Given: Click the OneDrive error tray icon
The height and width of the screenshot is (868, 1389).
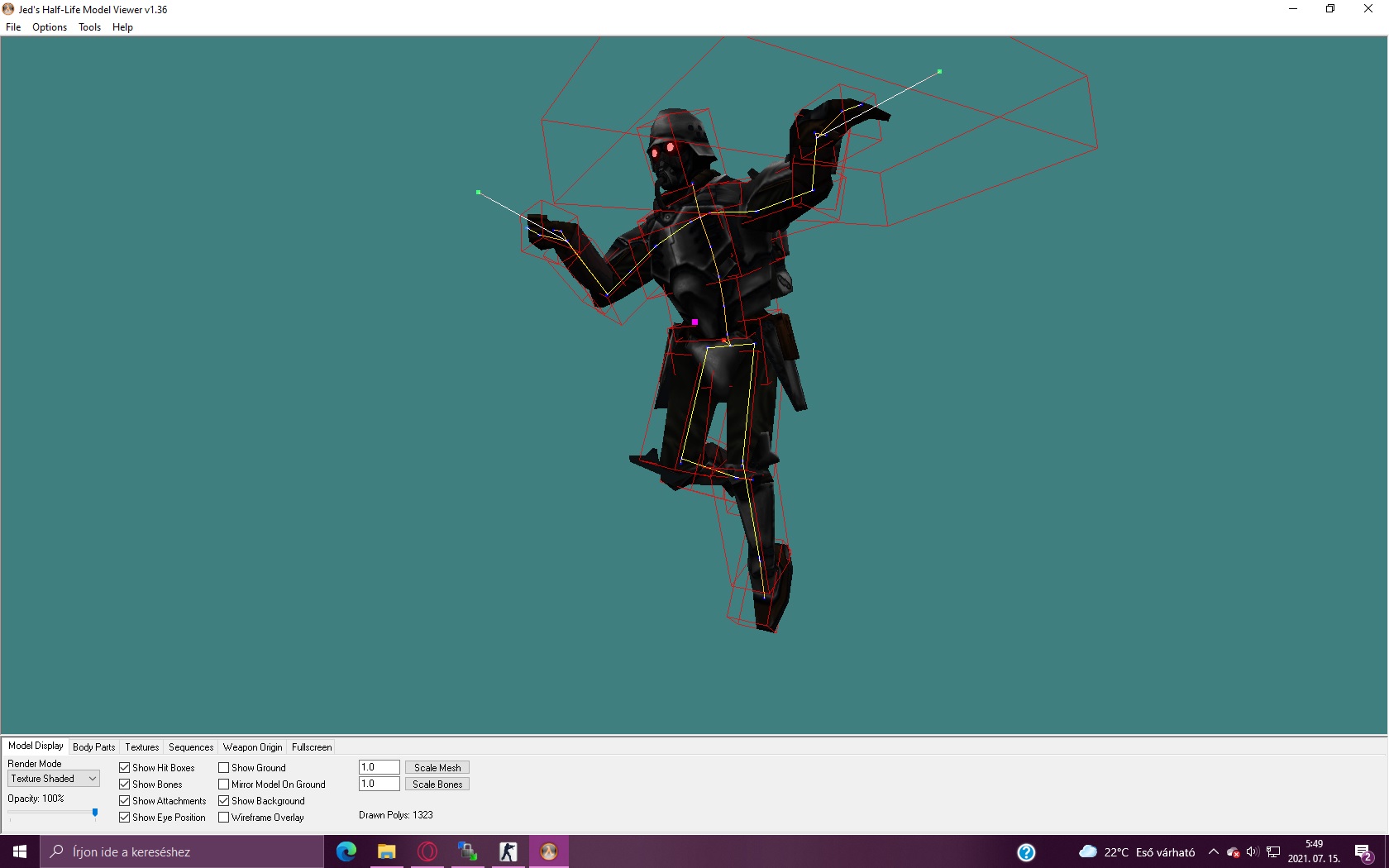Looking at the screenshot, I should pyautogui.click(x=1233, y=852).
